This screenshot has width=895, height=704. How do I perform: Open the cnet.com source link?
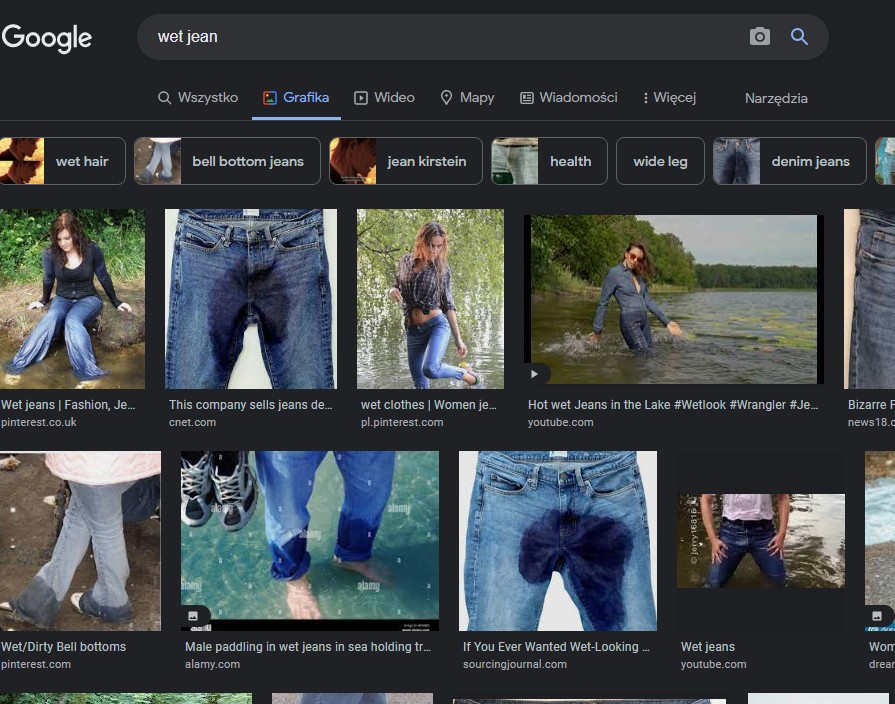192,422
